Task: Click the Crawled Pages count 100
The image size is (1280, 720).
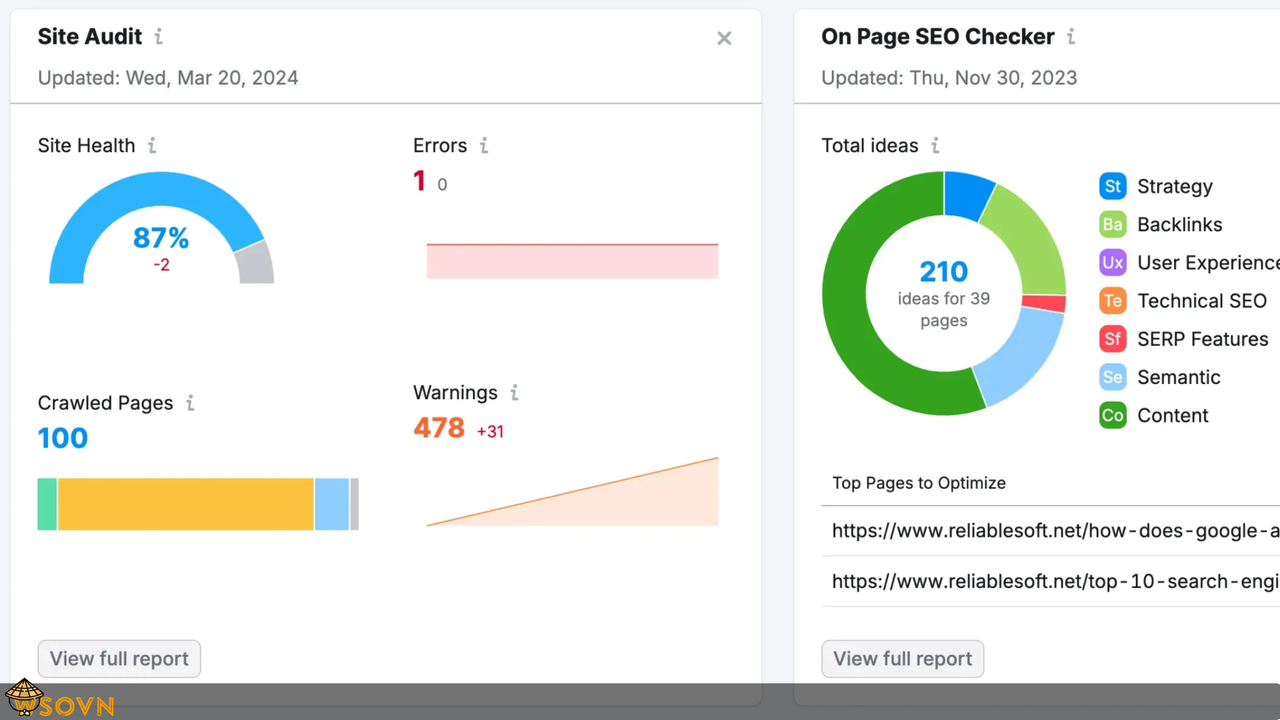Action: (x=63, y=438)
